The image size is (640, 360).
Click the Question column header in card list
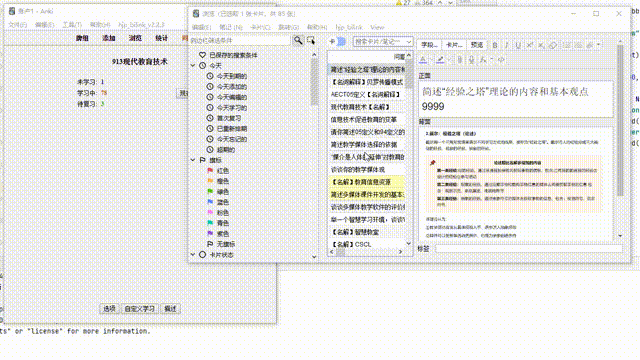367,57
